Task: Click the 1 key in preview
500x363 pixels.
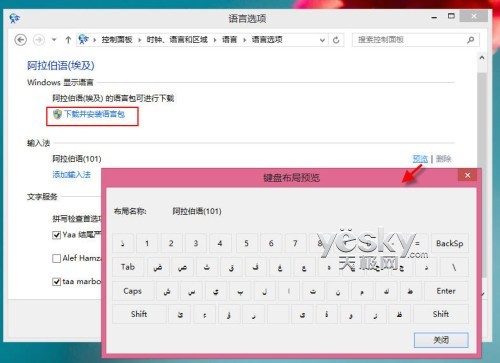Action: pos(147,243)
